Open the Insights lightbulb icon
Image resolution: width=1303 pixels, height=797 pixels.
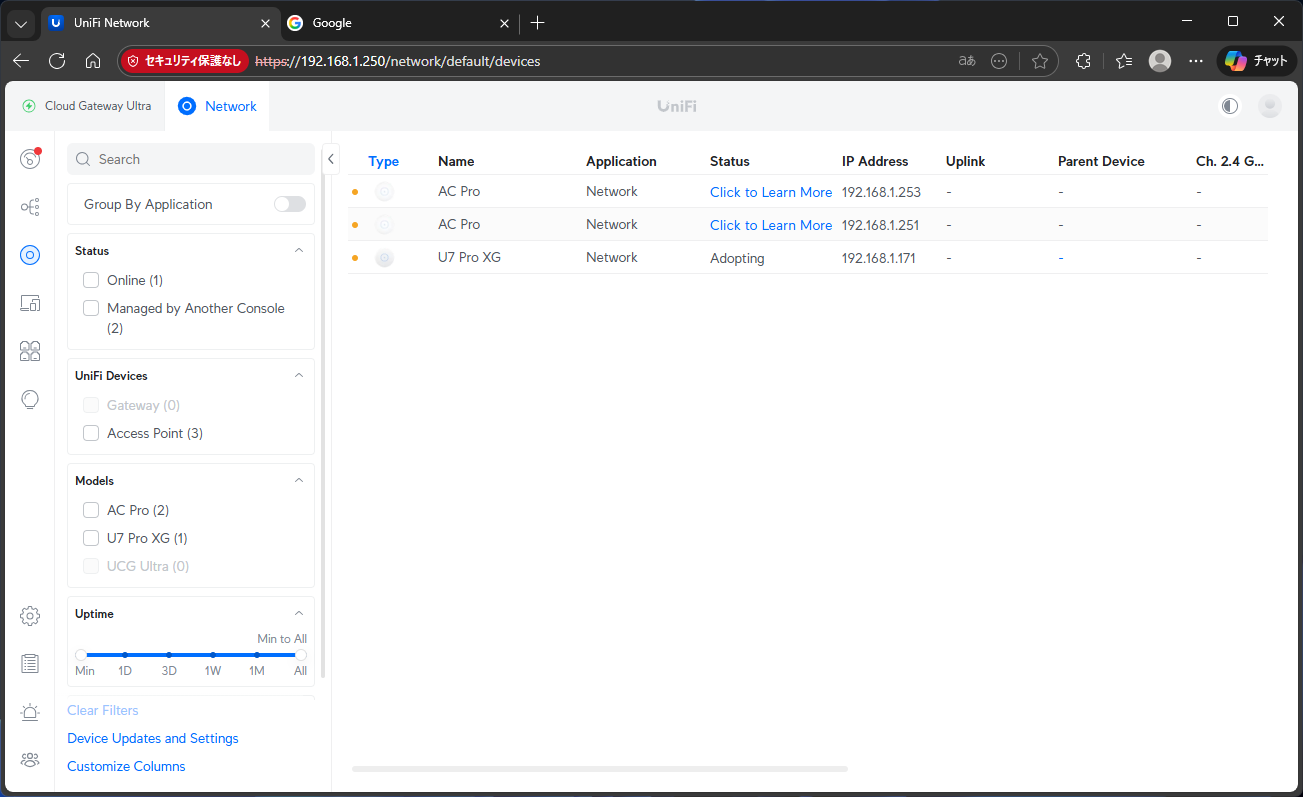pyautogui.click(x=30, y=400)
